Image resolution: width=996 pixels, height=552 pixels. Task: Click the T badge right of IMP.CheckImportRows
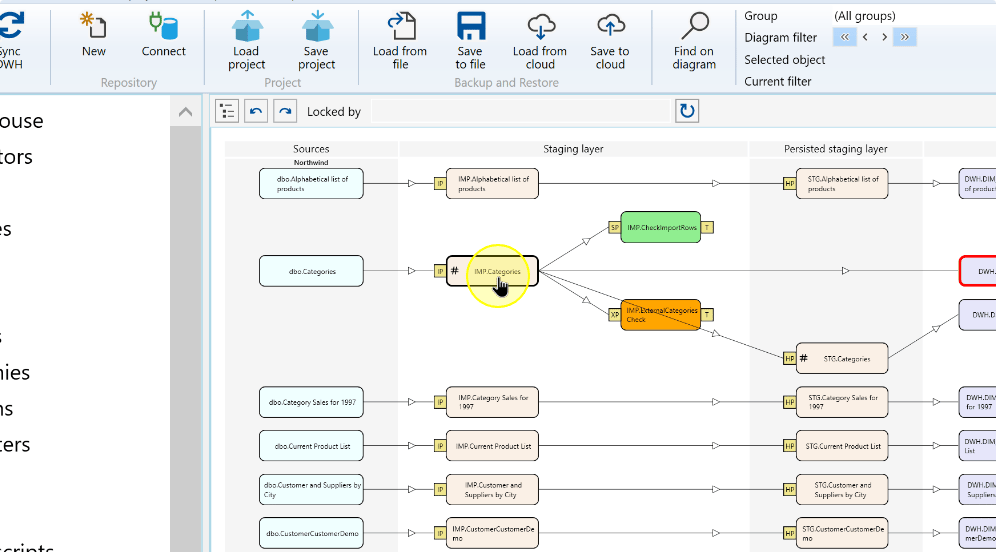click(x=707, y=227)
